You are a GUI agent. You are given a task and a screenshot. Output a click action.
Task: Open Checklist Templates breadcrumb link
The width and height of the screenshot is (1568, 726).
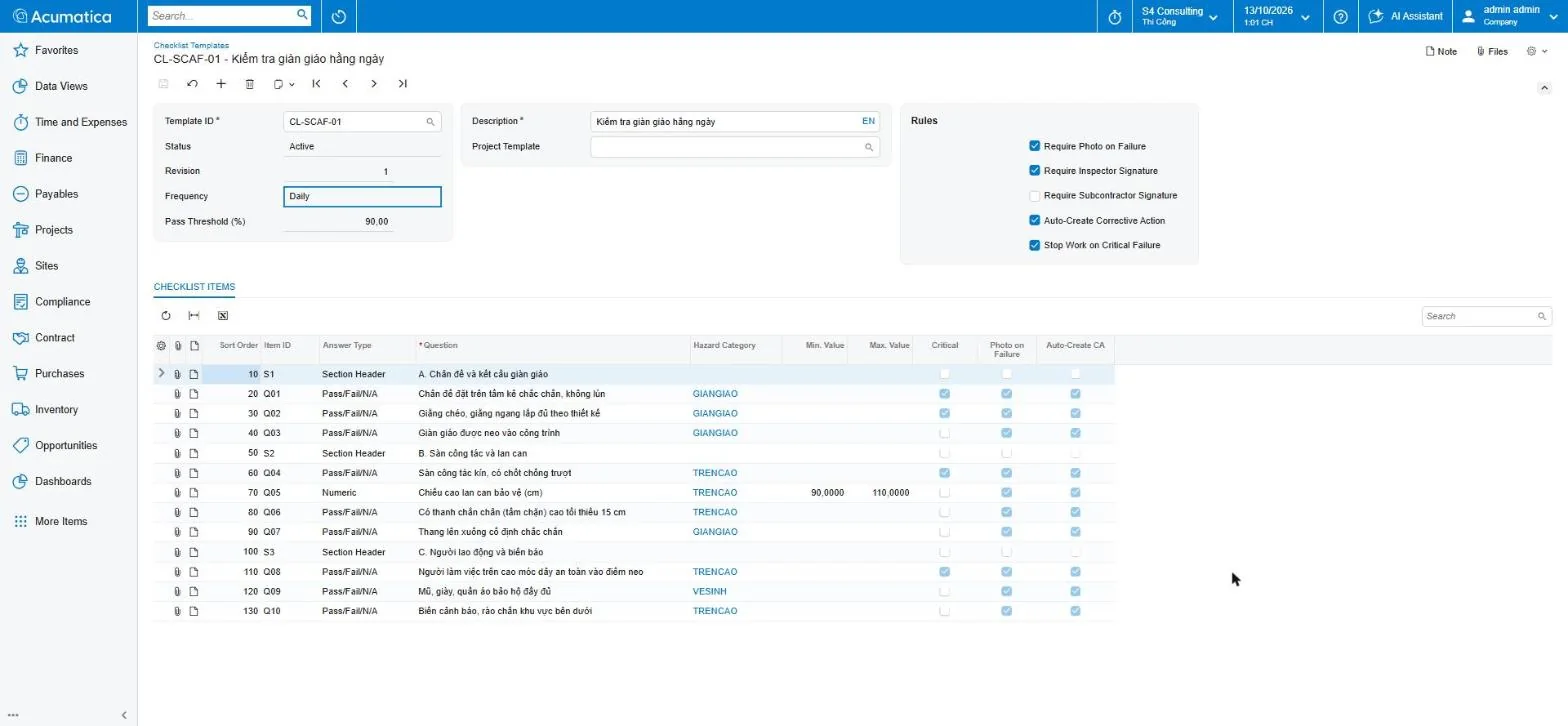coord(191,45)
